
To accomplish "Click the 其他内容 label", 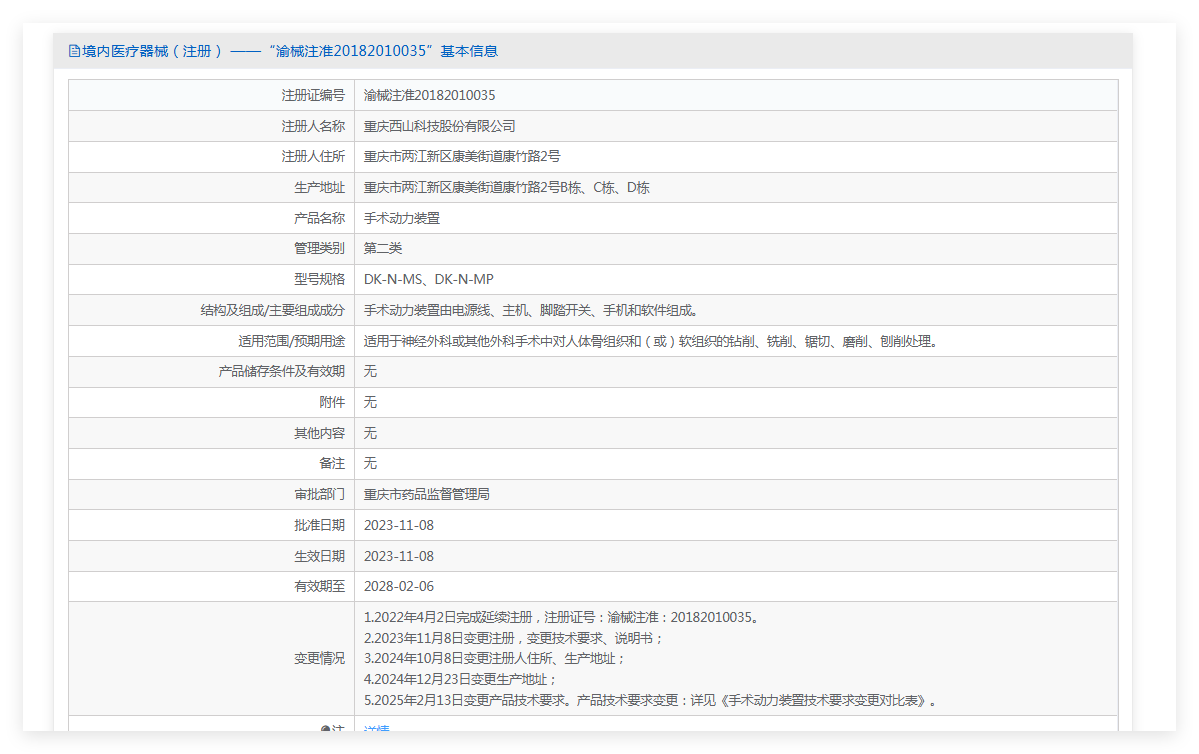I will click(x=320, y=434).
